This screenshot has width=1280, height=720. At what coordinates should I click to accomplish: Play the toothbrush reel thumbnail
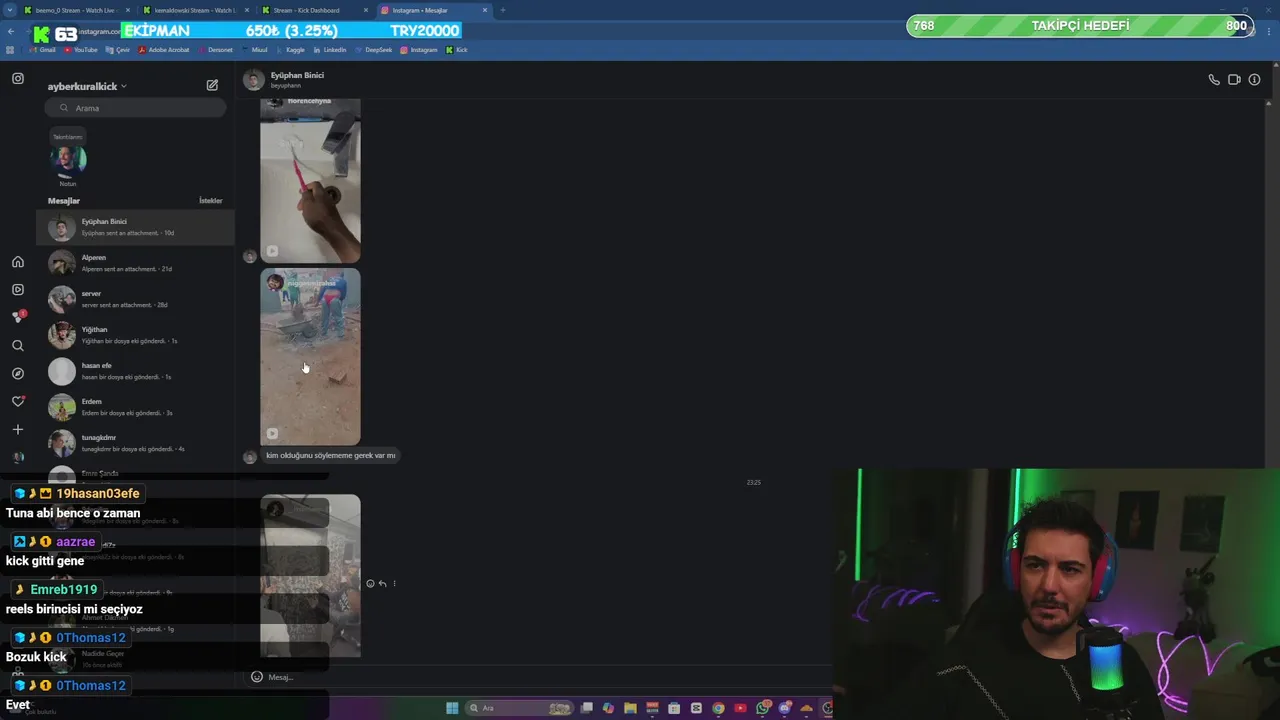pyautogui.click(x=310, y=180)
